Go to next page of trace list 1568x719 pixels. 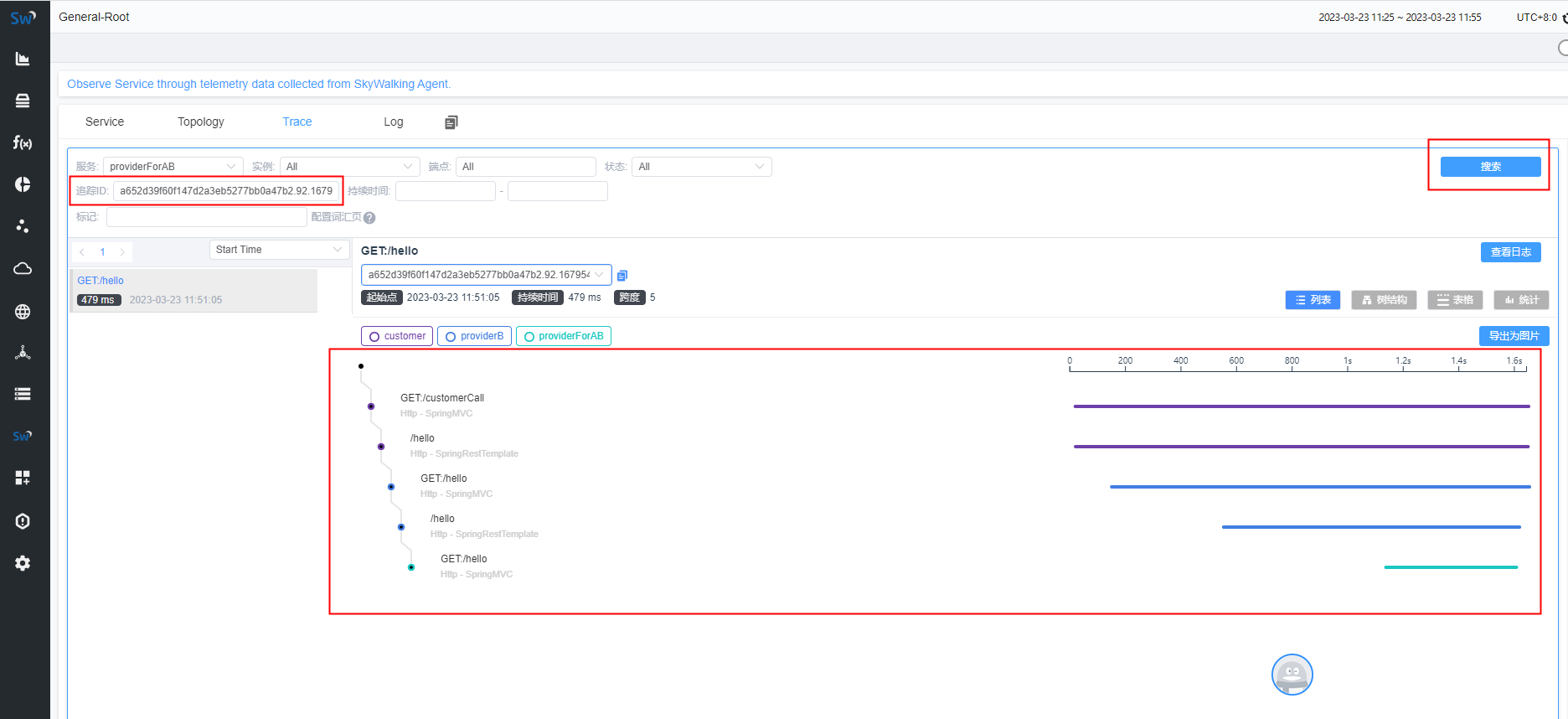[x=122, y=252]
